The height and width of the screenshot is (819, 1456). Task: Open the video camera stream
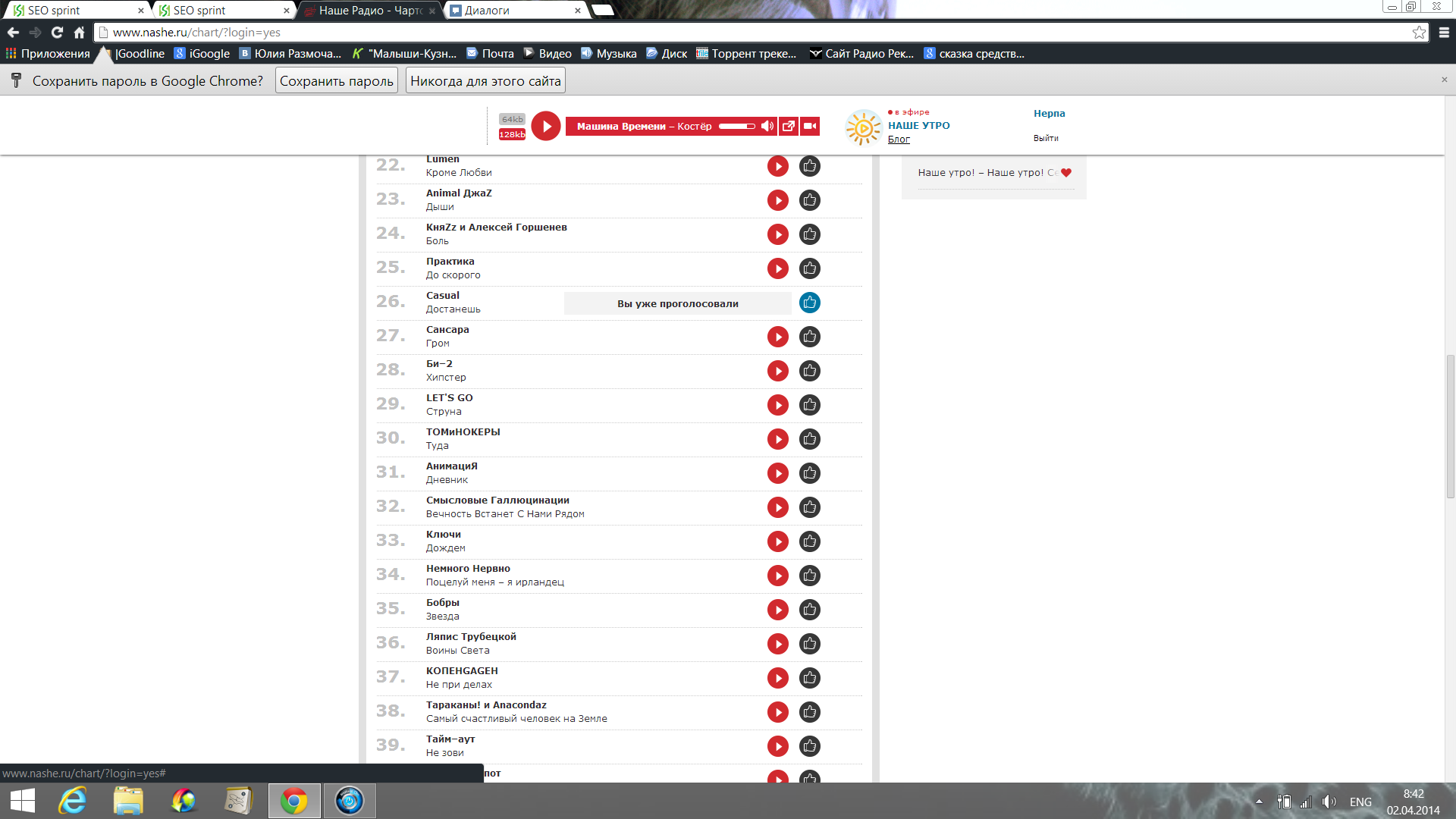(810, 126)
